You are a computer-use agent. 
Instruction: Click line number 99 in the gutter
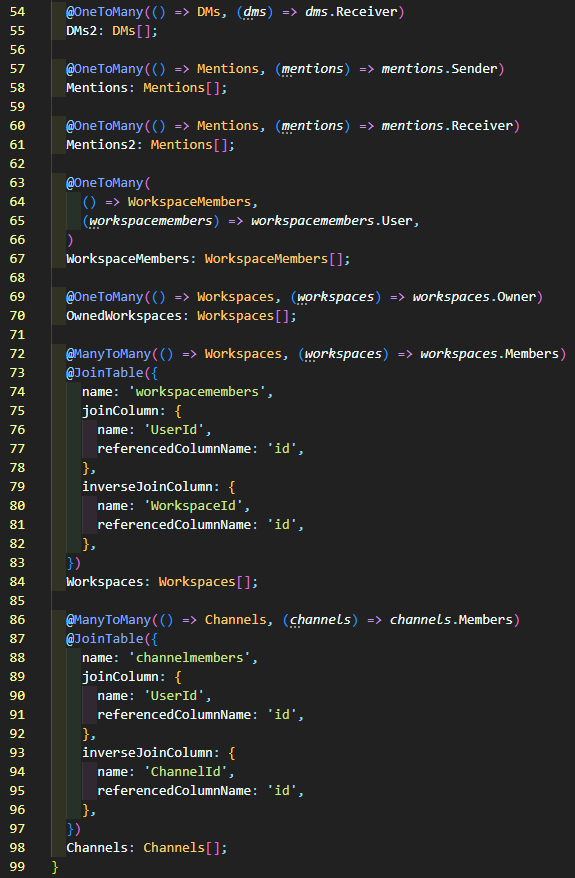pos(17,867)
